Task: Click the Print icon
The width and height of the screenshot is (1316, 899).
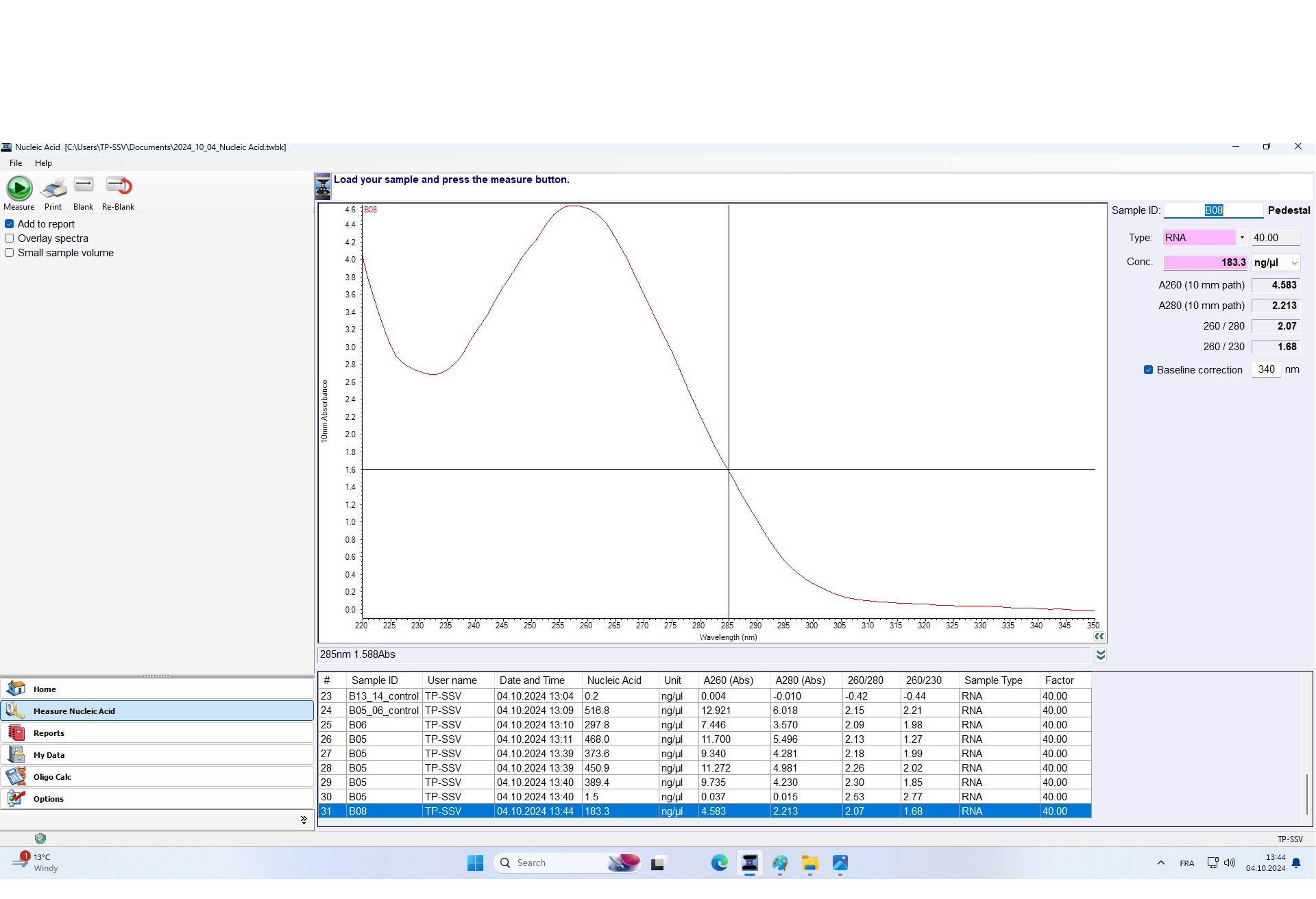Action: coord(53,188)
